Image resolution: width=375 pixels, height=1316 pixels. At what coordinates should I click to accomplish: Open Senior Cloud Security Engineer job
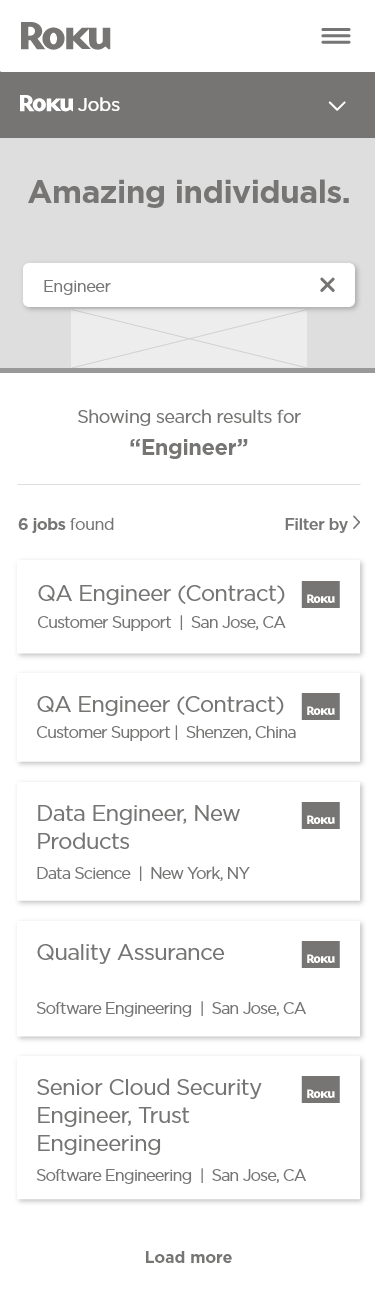coord(189,1127)
